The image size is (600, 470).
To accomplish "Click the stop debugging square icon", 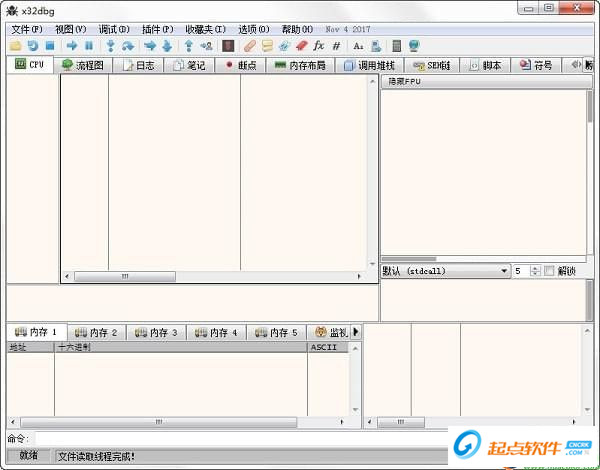I will pos(50,46).
